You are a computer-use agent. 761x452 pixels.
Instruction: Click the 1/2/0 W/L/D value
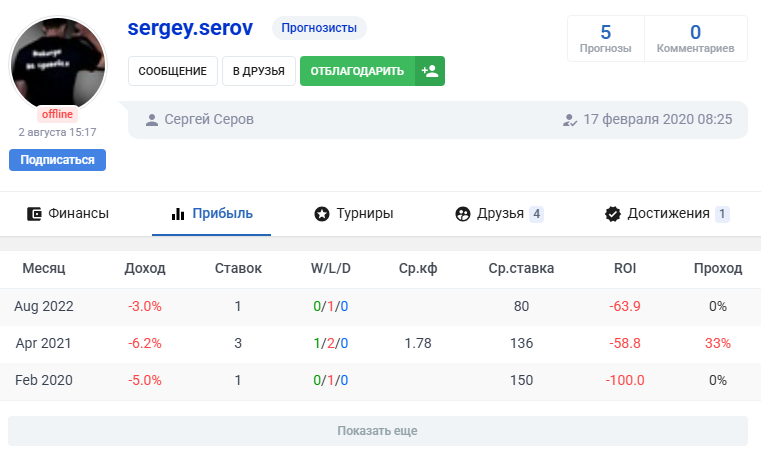click(331, 343)
